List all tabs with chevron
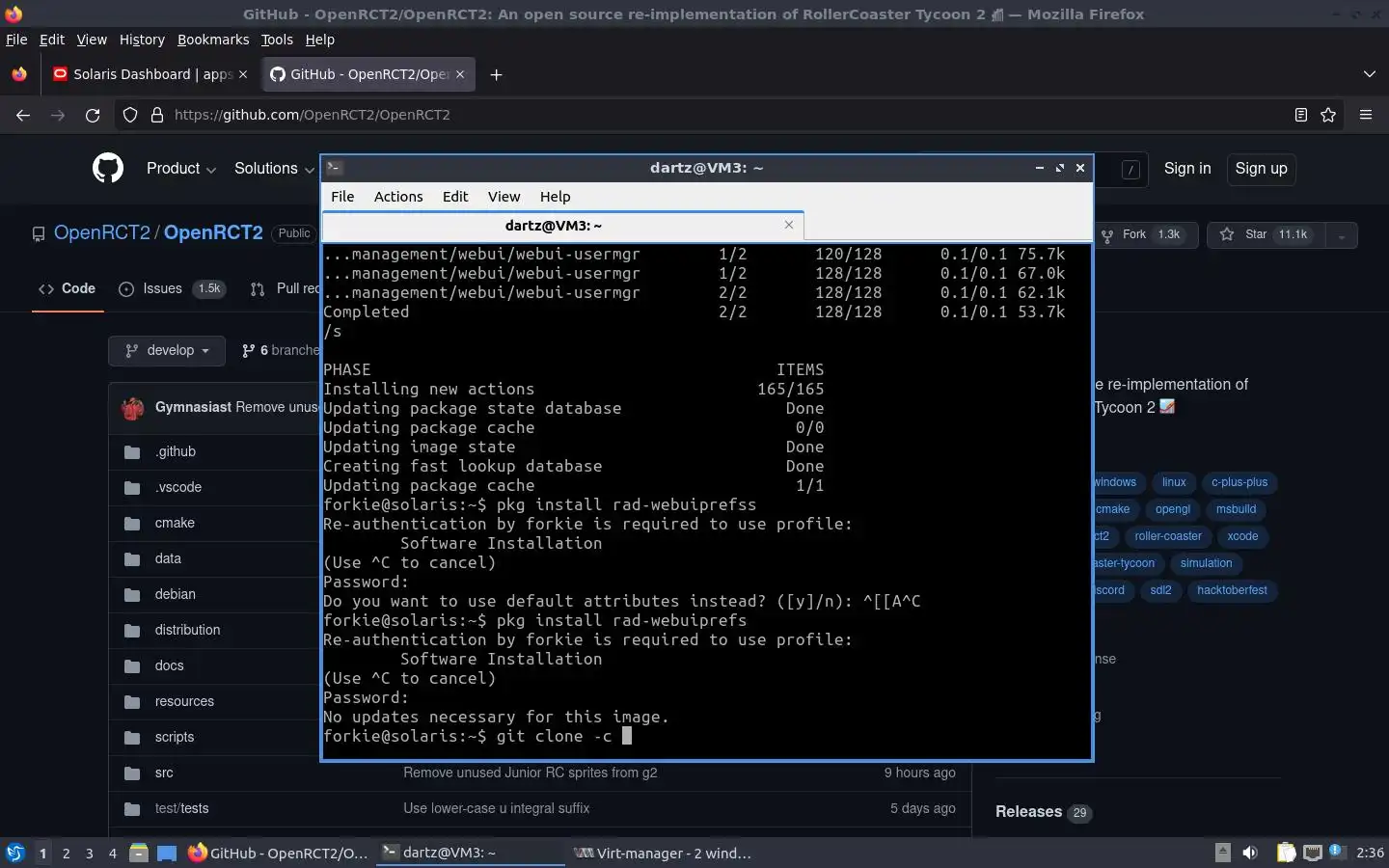 point(1370,74)
